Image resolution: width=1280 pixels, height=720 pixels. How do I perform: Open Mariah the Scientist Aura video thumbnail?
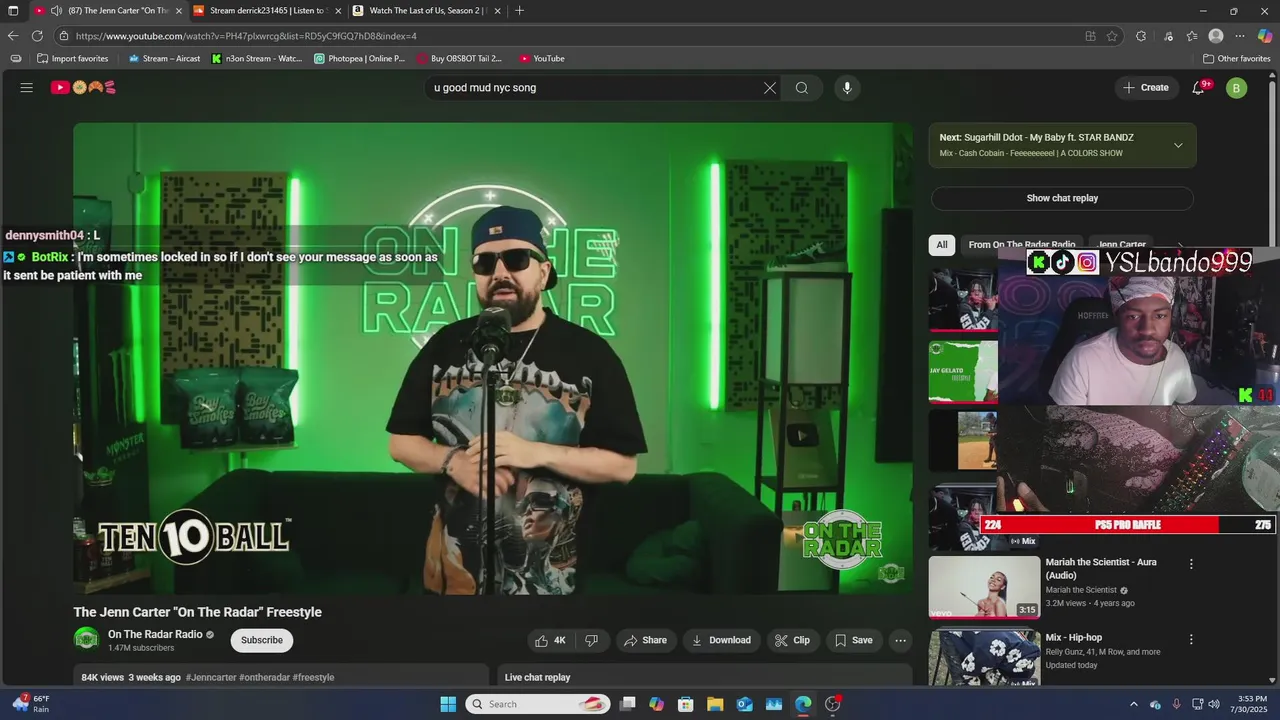pyautogui.click(x=984, y=587)
